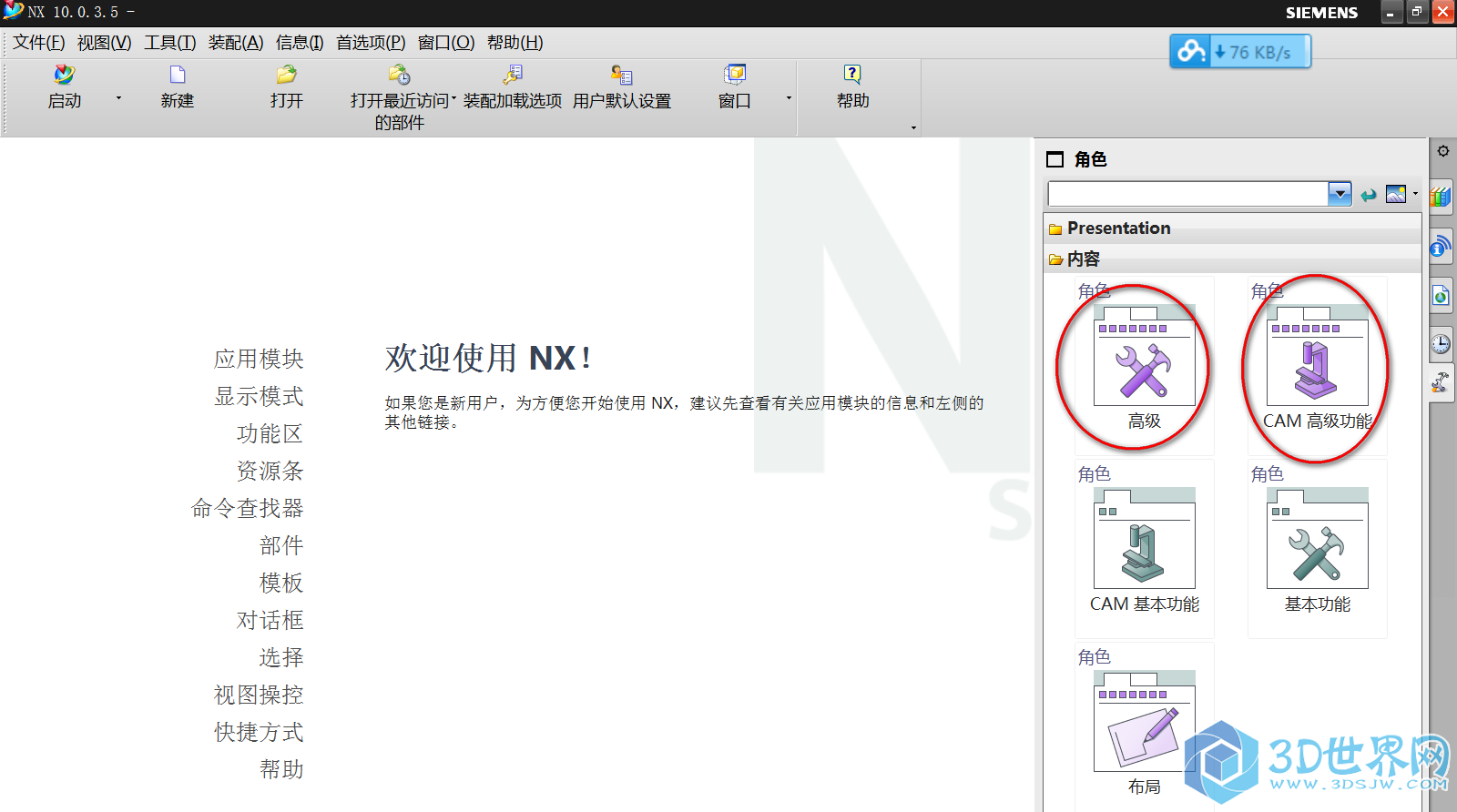1457x812 pixels.
Task: Open the 模板 welcome link
Action: point(281,583)
